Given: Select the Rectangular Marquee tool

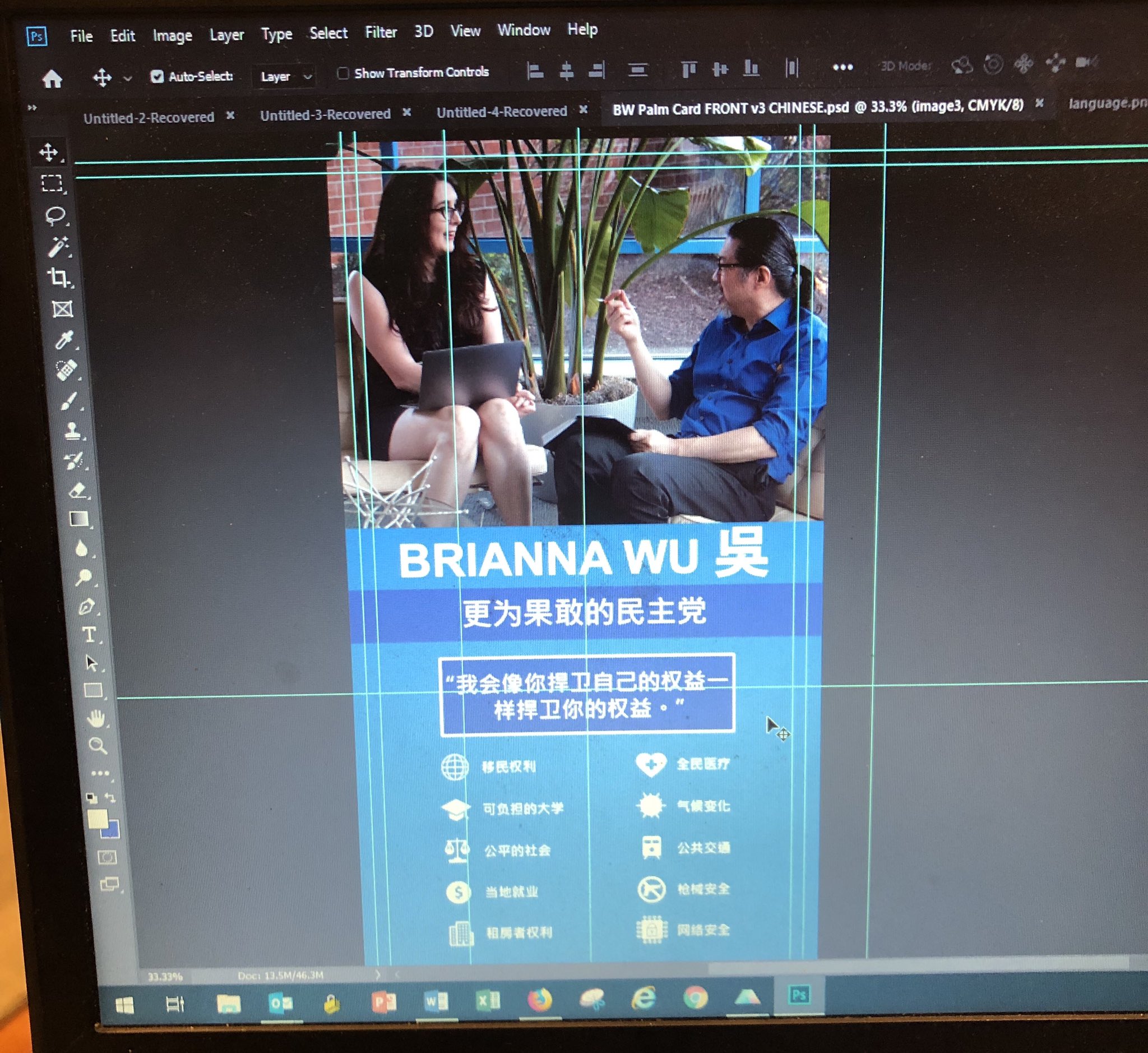Looking at the screenshot, I should pyautogui.click(x=52, y=183).
